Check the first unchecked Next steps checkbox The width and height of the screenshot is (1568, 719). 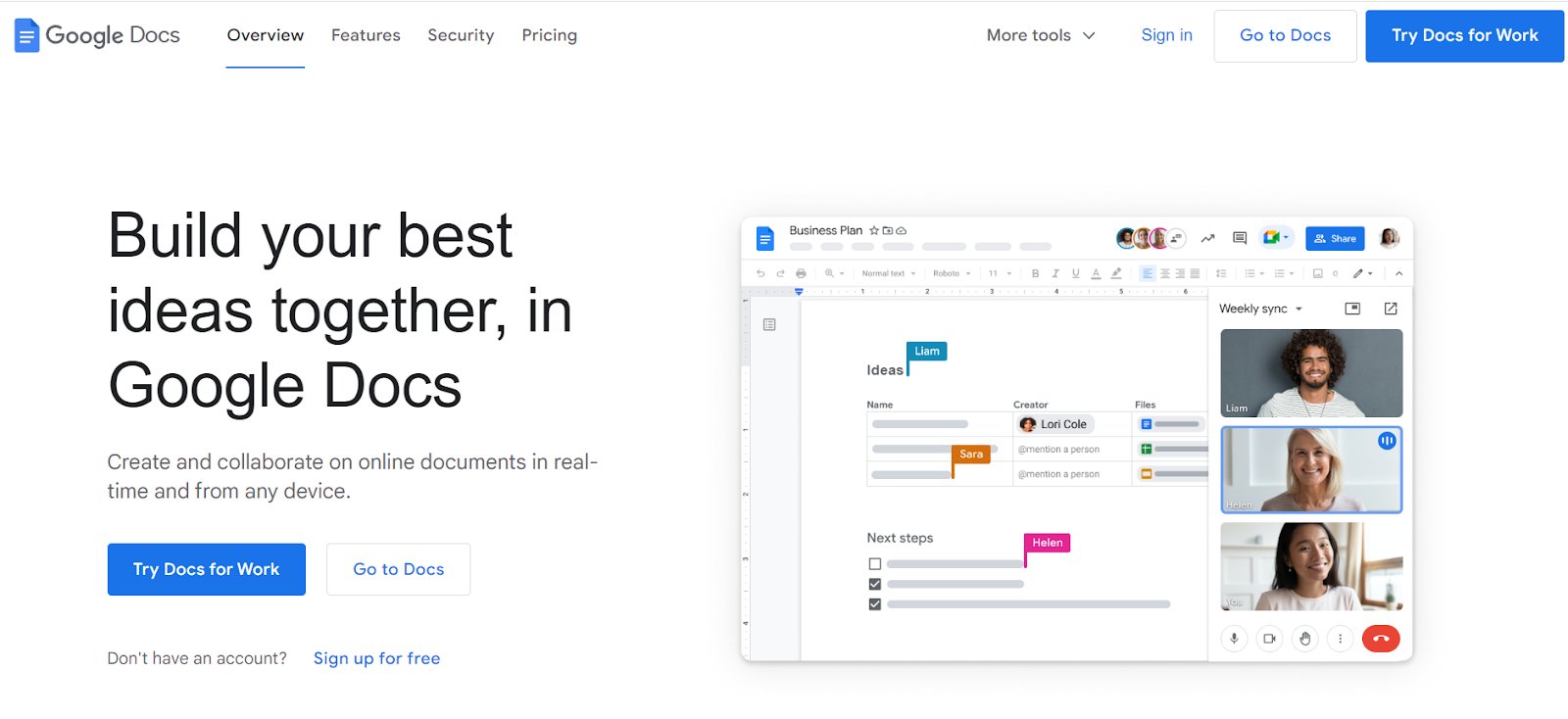[875, 564]
